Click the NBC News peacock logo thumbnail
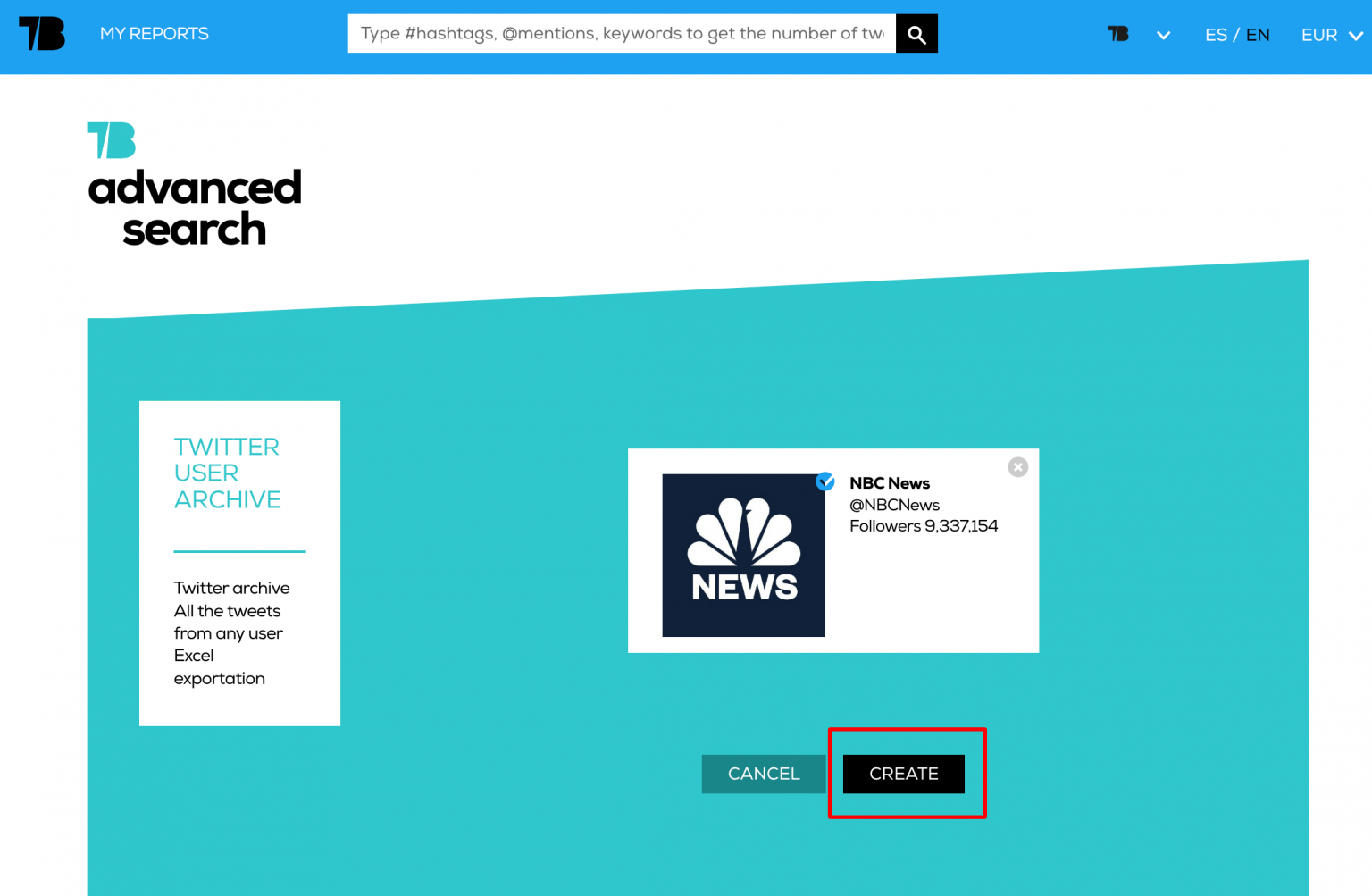 [x=743, y=555]
